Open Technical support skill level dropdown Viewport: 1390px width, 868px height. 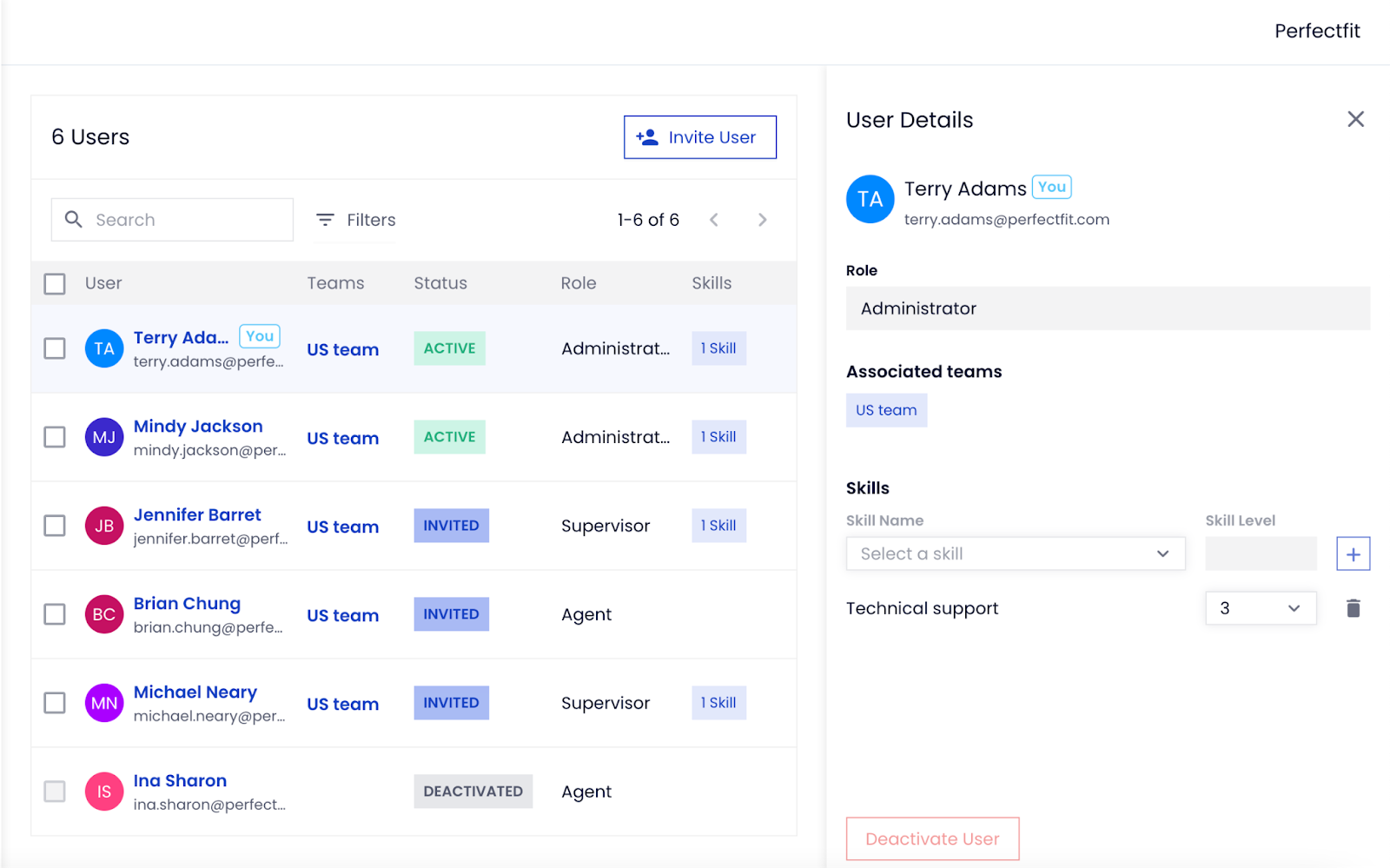coord(1261,608)
